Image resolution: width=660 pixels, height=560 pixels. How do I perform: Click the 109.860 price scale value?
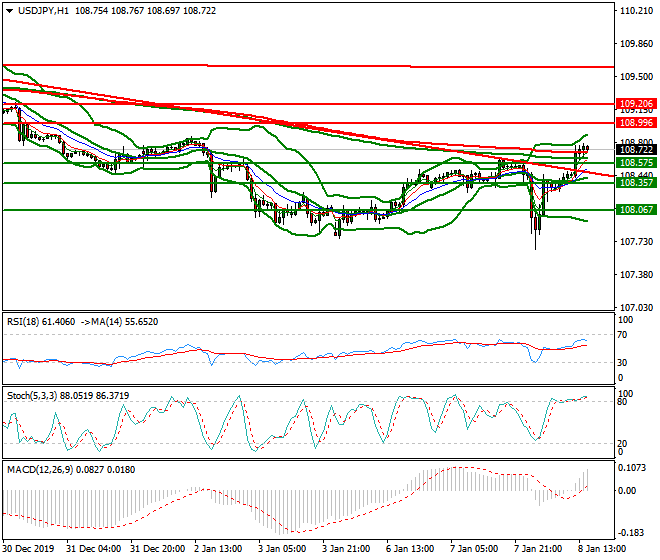(636, 44)
